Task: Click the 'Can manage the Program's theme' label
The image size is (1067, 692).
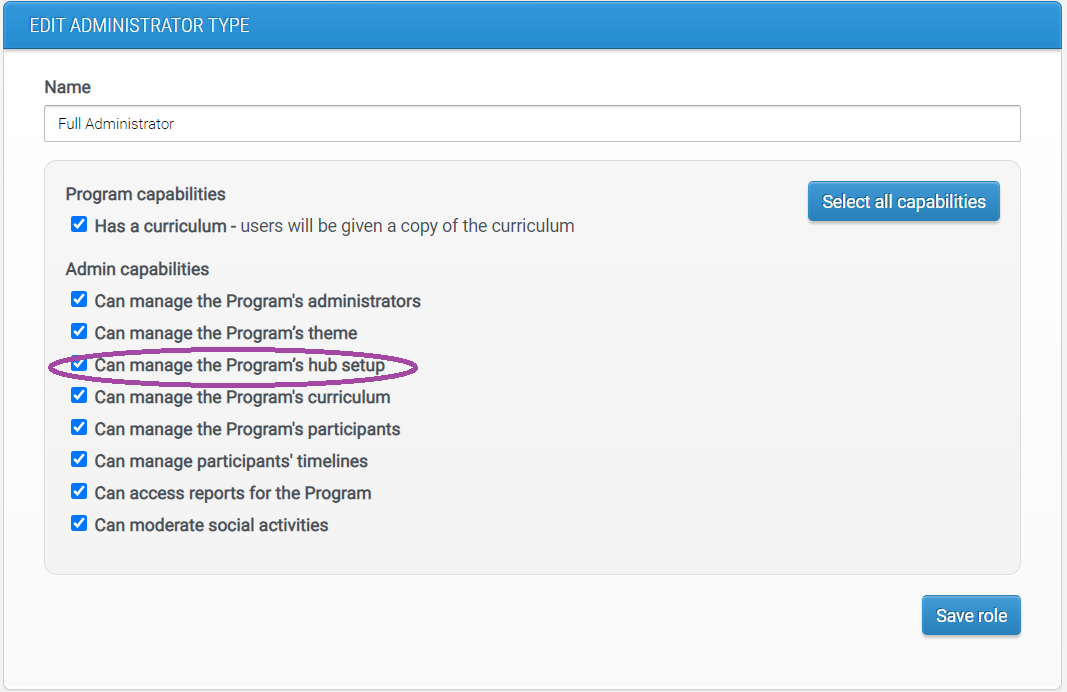Action: (x=225, y=333)
